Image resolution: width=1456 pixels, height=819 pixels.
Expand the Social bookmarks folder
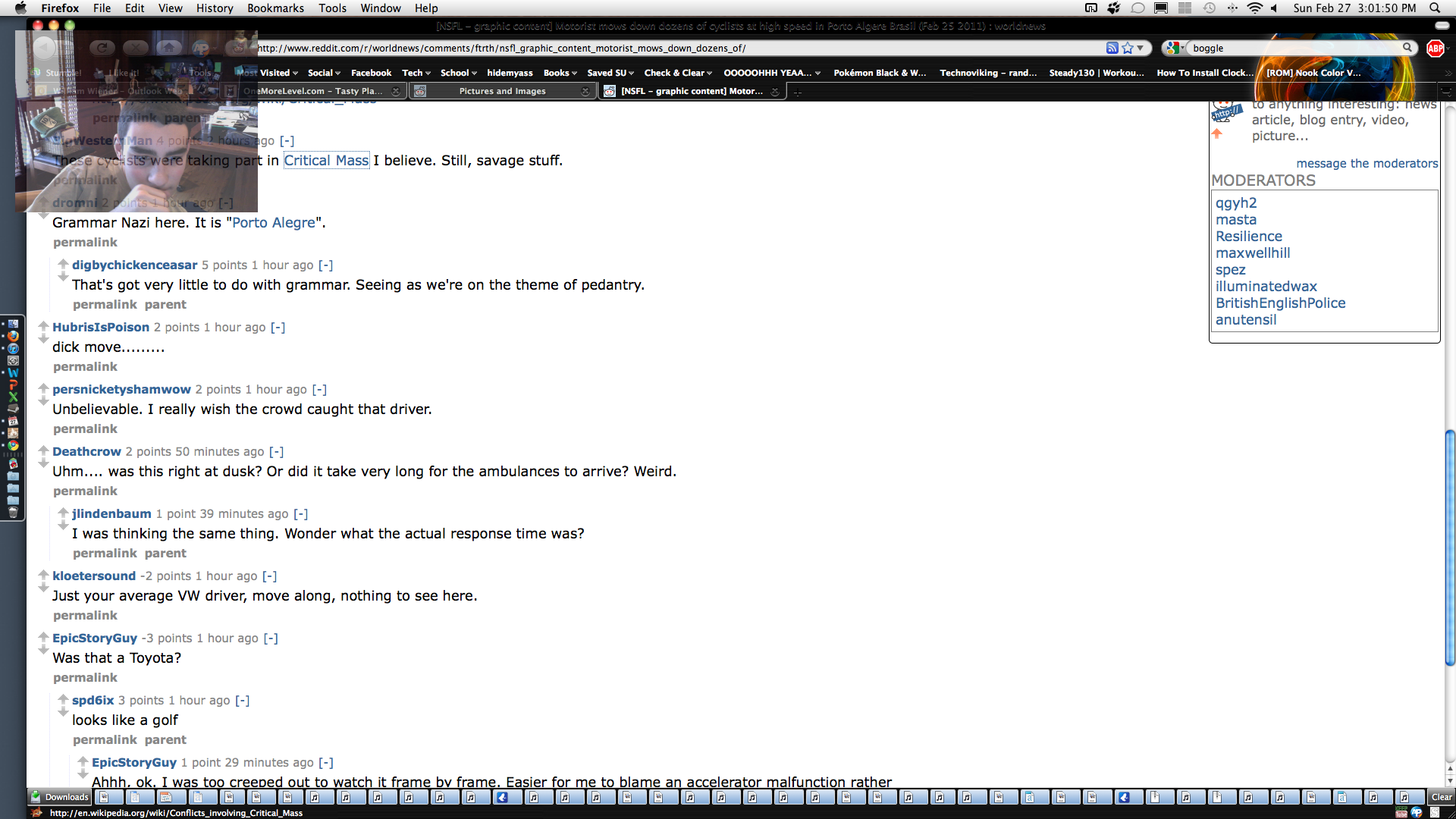coord(324,73)
